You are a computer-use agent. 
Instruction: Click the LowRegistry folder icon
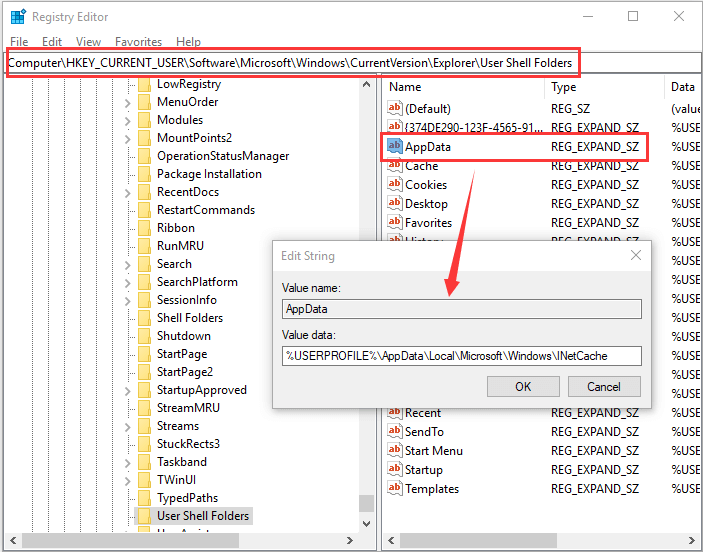(144, 84)
